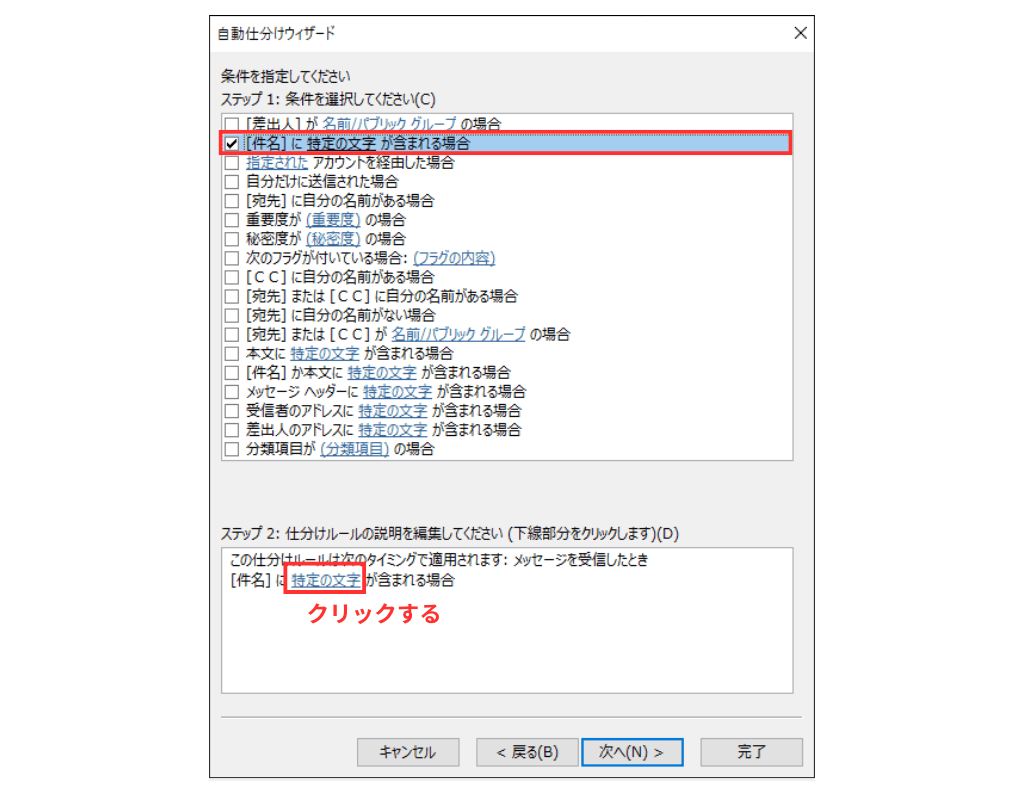This screenshot has width=1024, height=800.
Task: Open the 「(秘密度)」 link
Action: coord(332,238)
